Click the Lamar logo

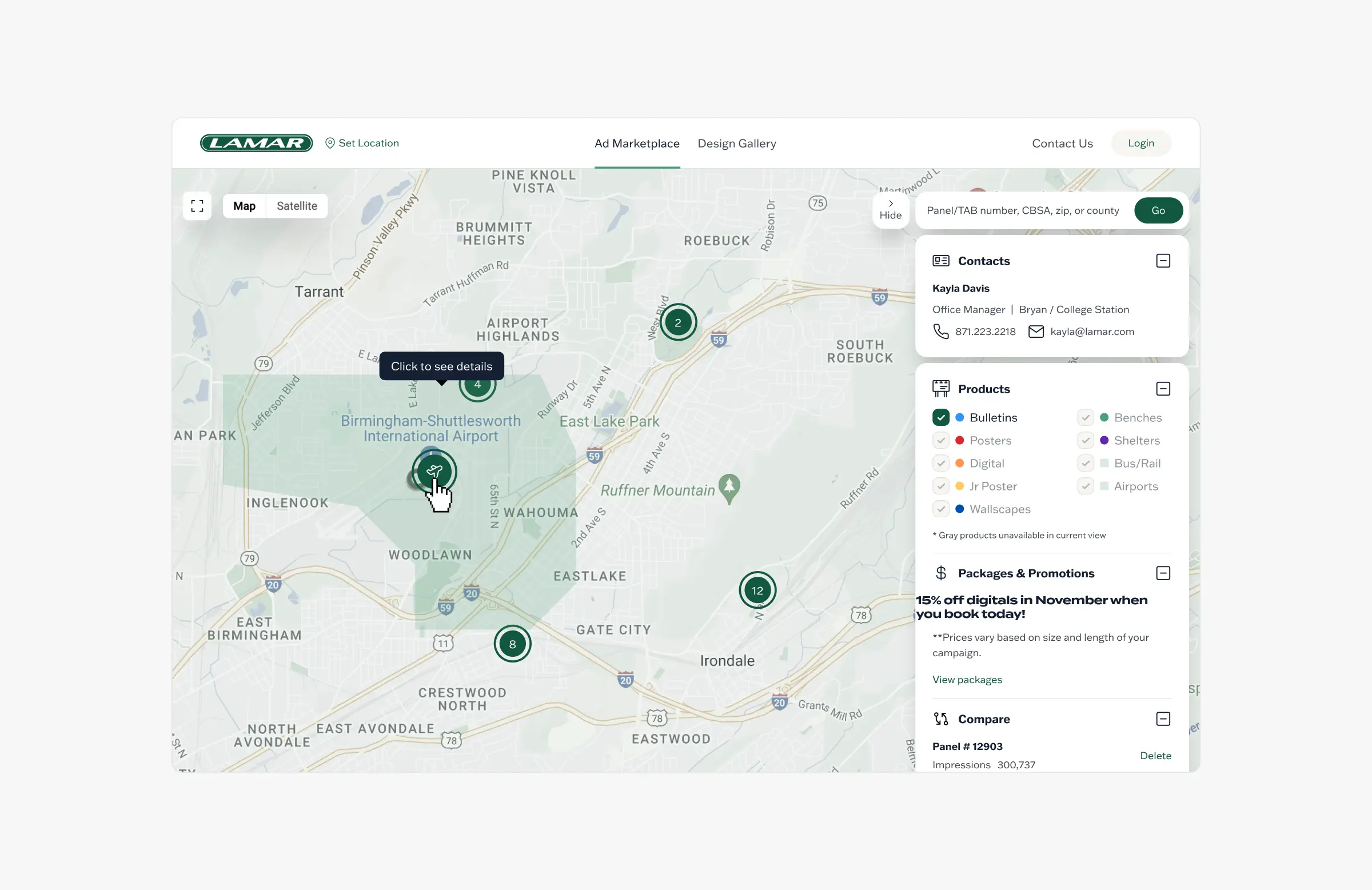tap(256, 143)
